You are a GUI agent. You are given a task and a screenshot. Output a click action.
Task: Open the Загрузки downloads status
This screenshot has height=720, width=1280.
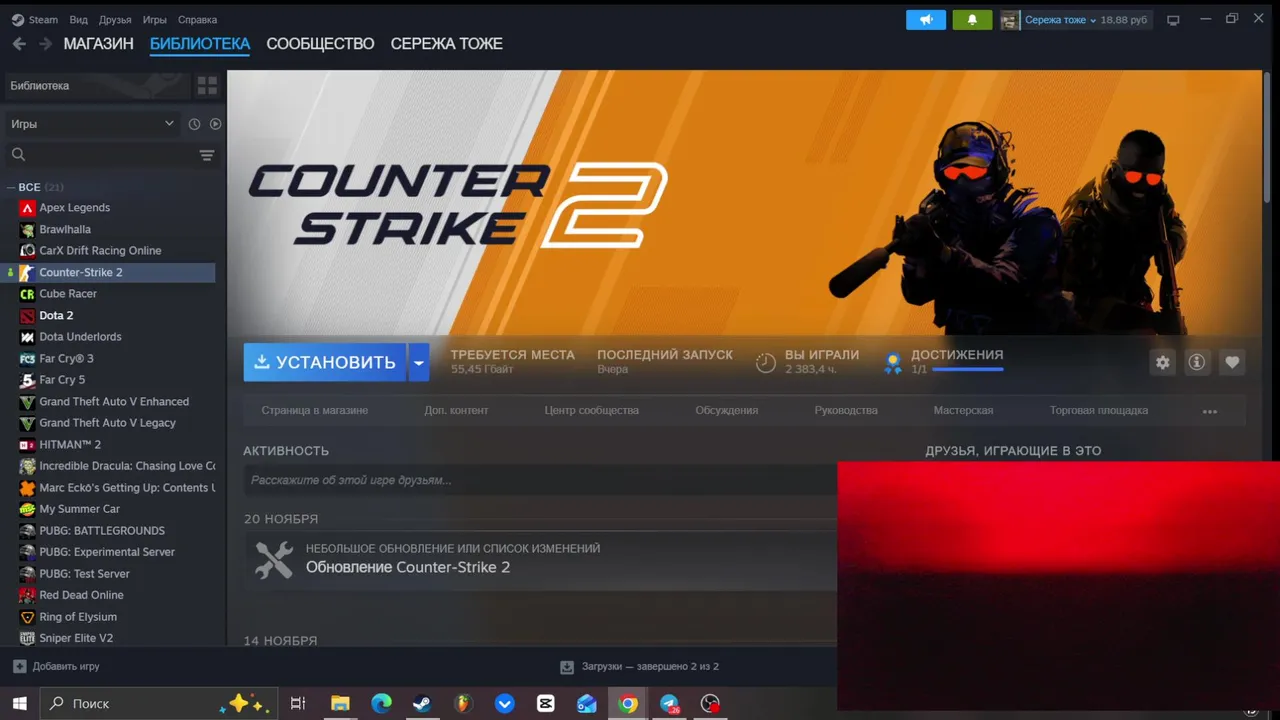[640, 666]
